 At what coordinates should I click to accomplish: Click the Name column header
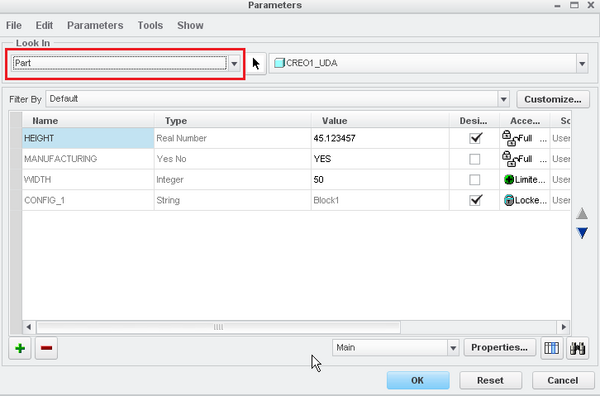(x=88, y=121)
